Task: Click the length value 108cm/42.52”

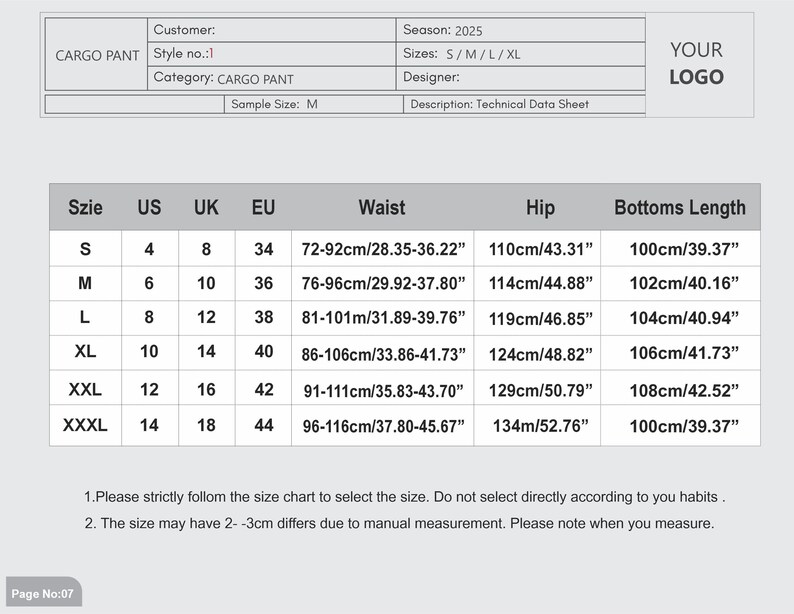Action: [684, 390]
